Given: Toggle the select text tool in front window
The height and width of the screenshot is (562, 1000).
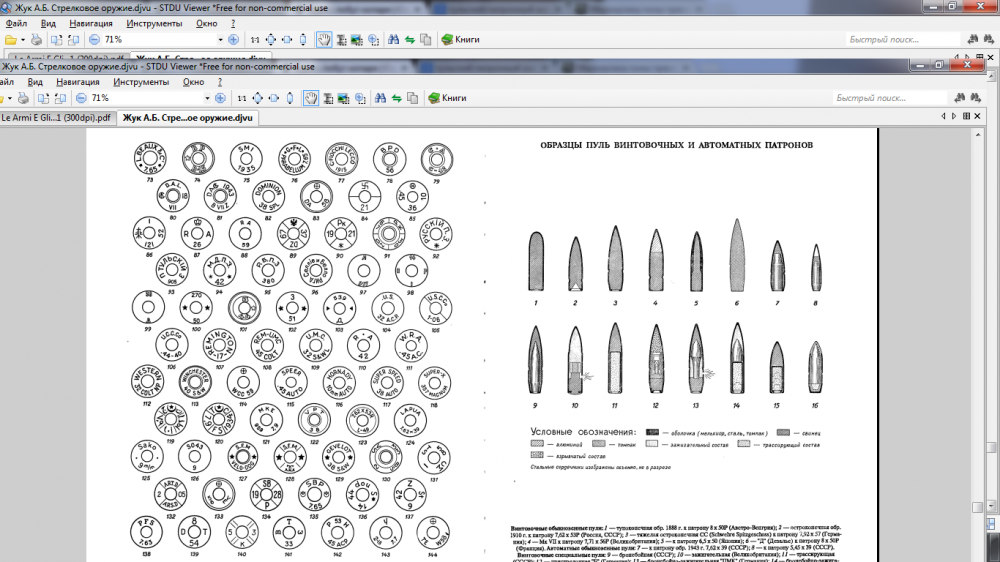Looking at the screenshot, I should pos(328,99).
